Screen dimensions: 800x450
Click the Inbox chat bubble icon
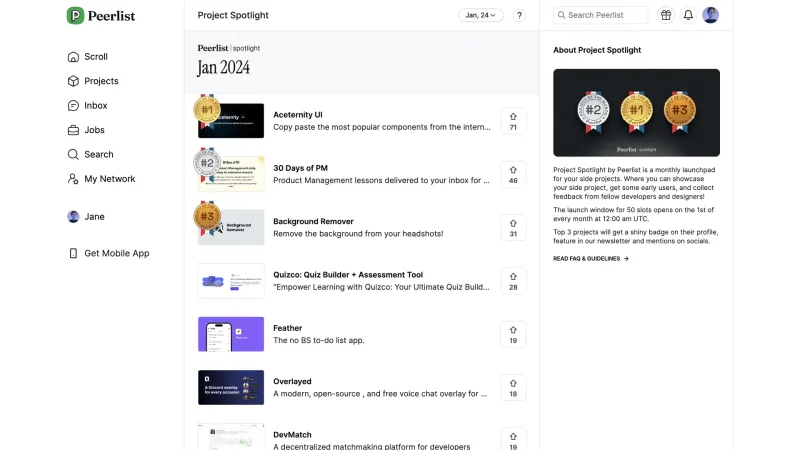73,106
